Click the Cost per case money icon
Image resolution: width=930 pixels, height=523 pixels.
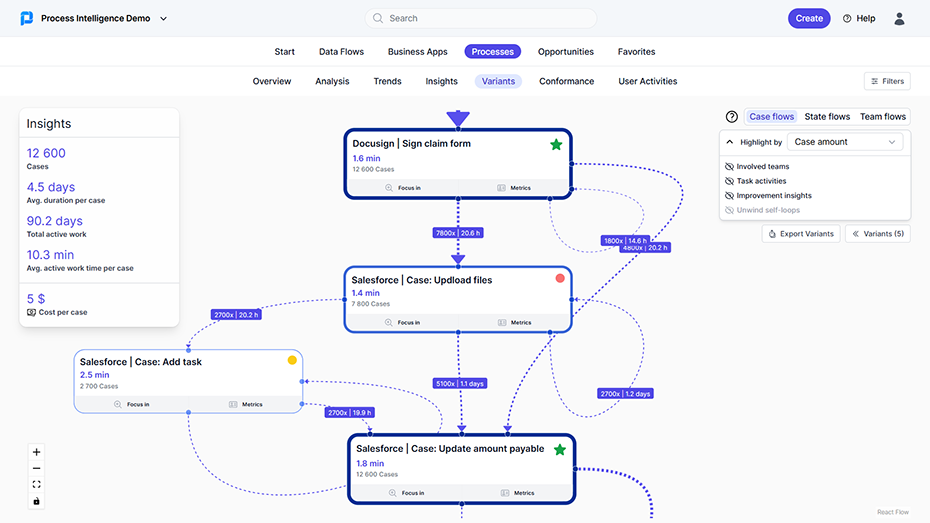pos(31,312)
